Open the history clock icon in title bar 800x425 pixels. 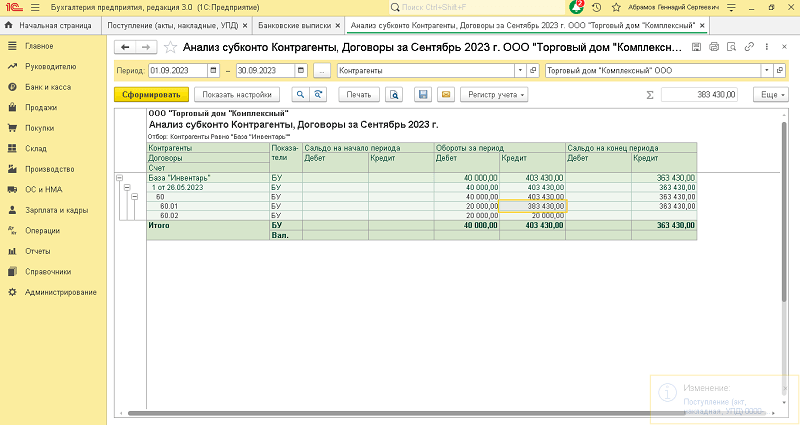coord(597,7)
